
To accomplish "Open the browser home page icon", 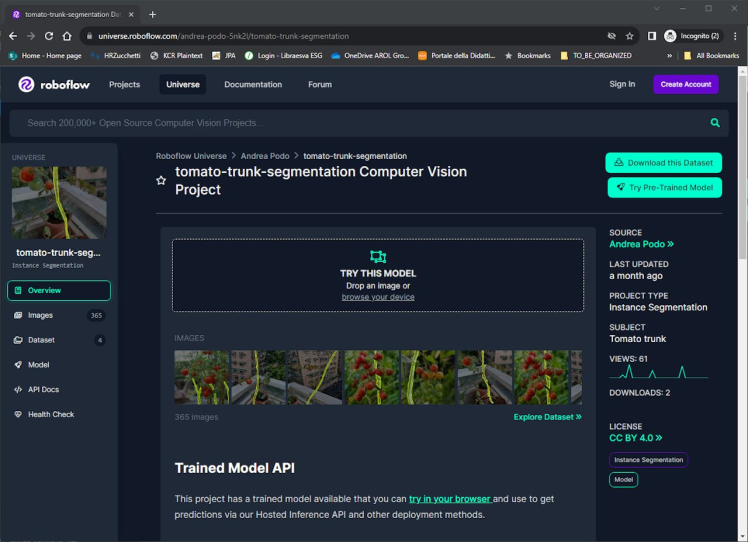I will click(67, 35).
